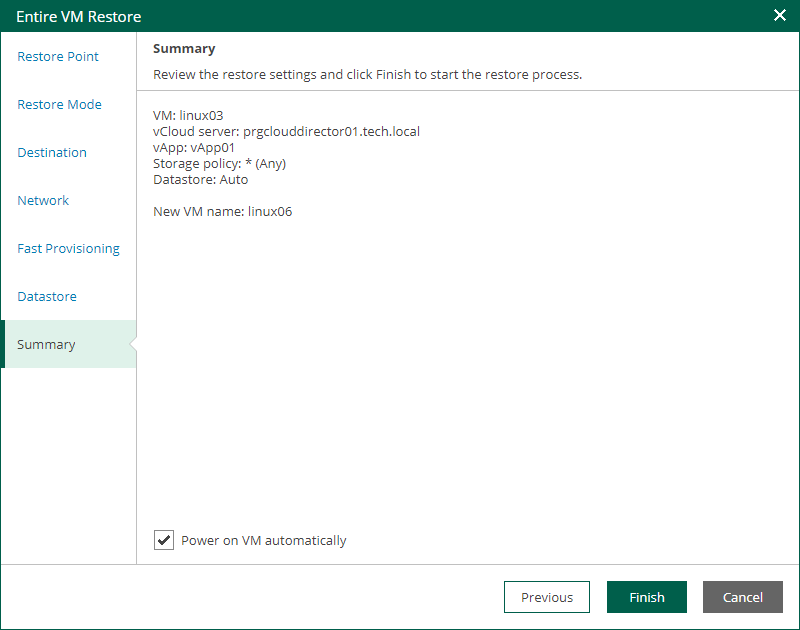Click the VM: linux03 summary line

(x=188, y=115)
